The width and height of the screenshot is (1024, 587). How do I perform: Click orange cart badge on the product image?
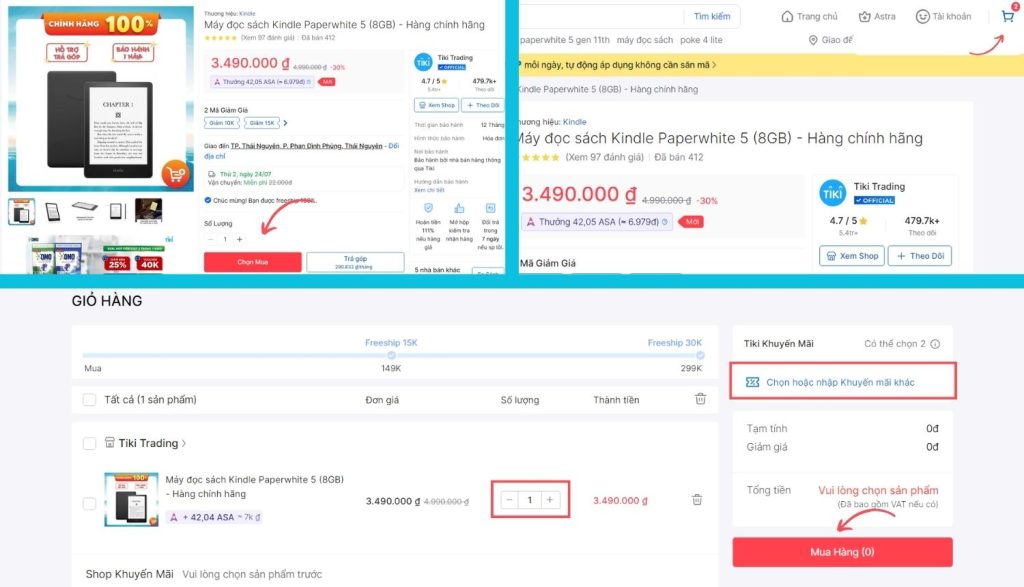[x=175, y=174]
